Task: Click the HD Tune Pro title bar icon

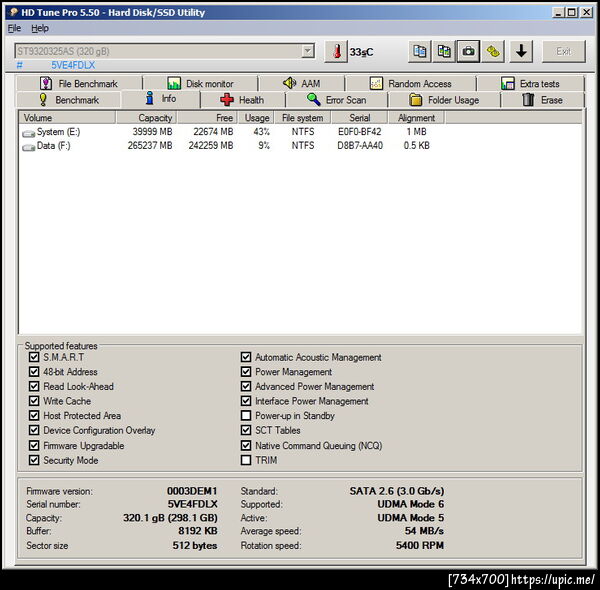Action: [x=14, y=12]
